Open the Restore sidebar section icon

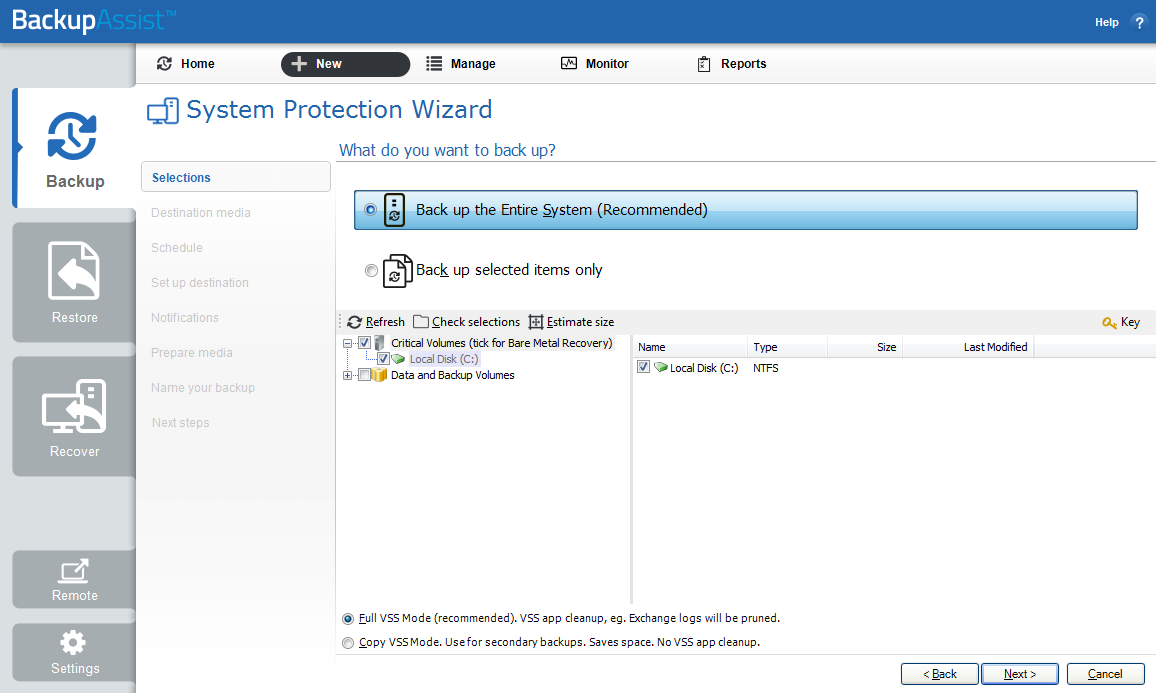(74, 271)
